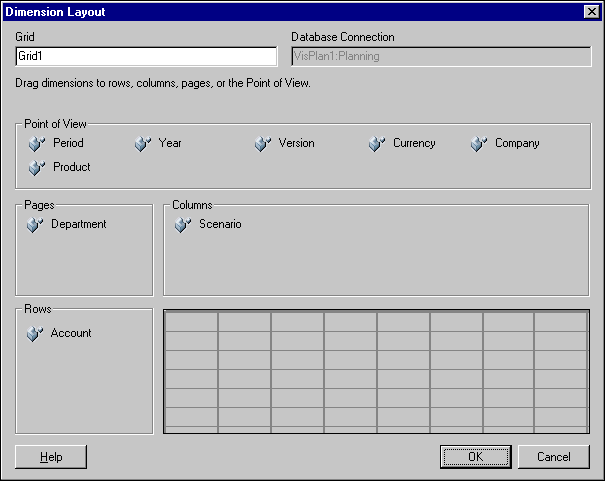Click the Account dimension icon in Rows
605x481 pixels.
[x=36, y=334]
